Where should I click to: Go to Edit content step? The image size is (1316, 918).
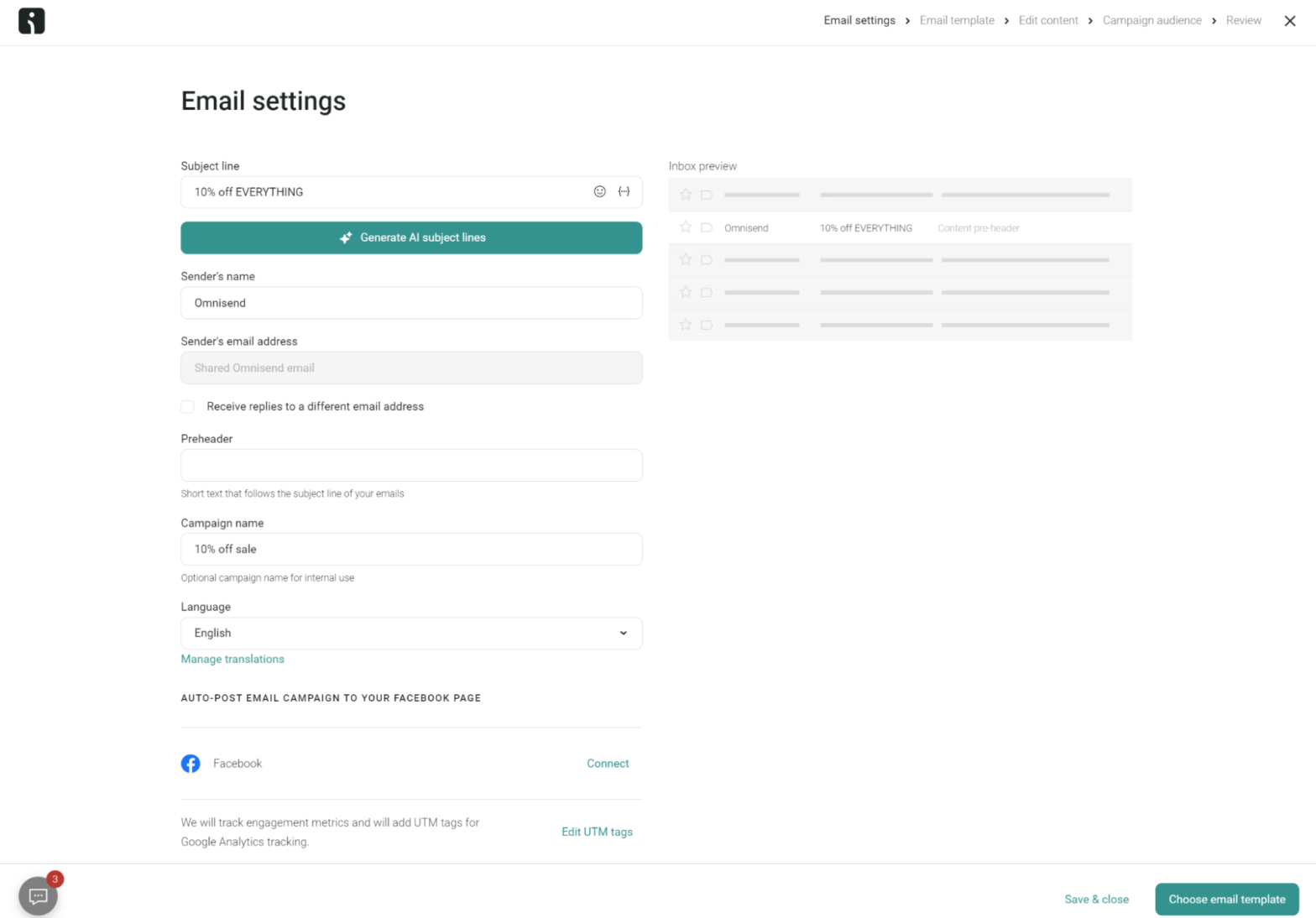coord(1047,20)
